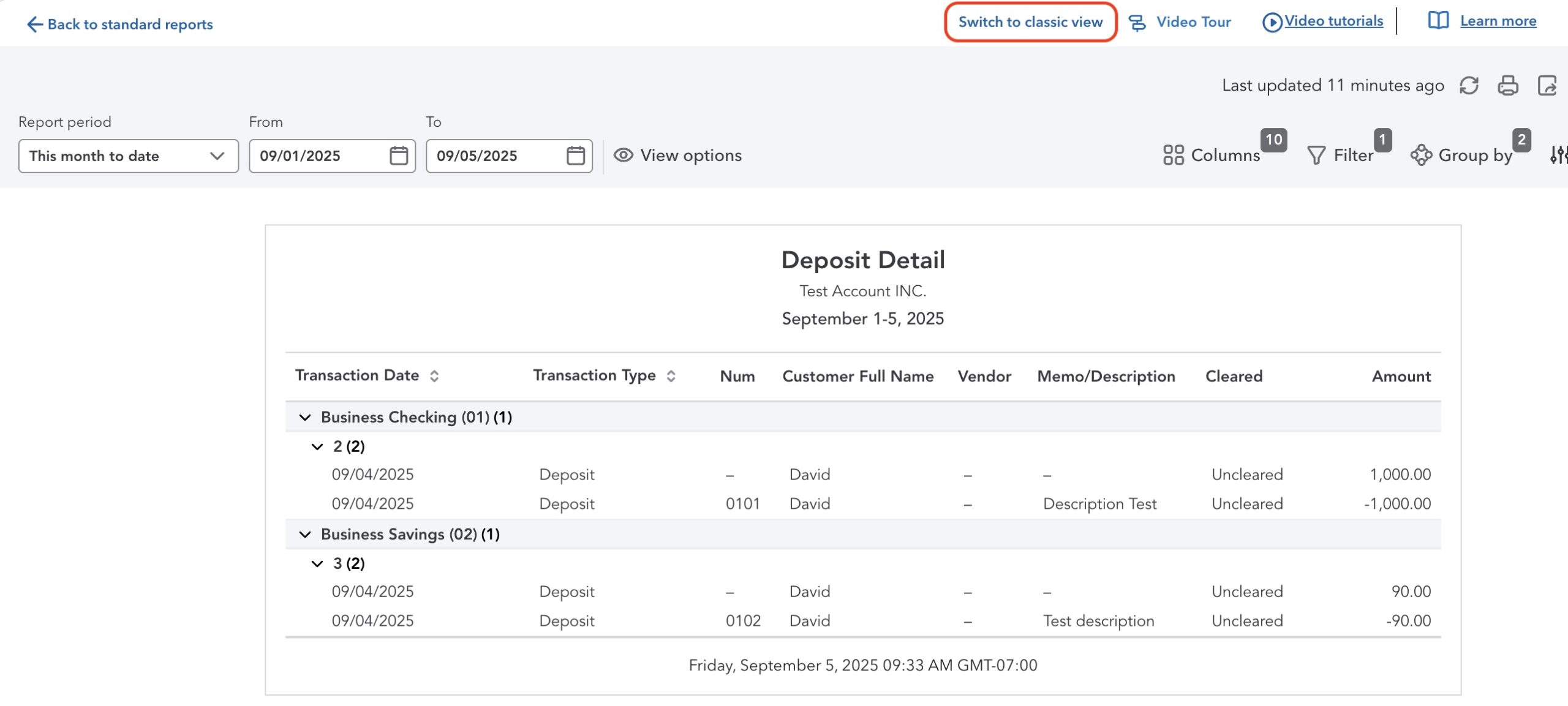Click Switch to classic view
The image size is (1568, 706).
1030,22
